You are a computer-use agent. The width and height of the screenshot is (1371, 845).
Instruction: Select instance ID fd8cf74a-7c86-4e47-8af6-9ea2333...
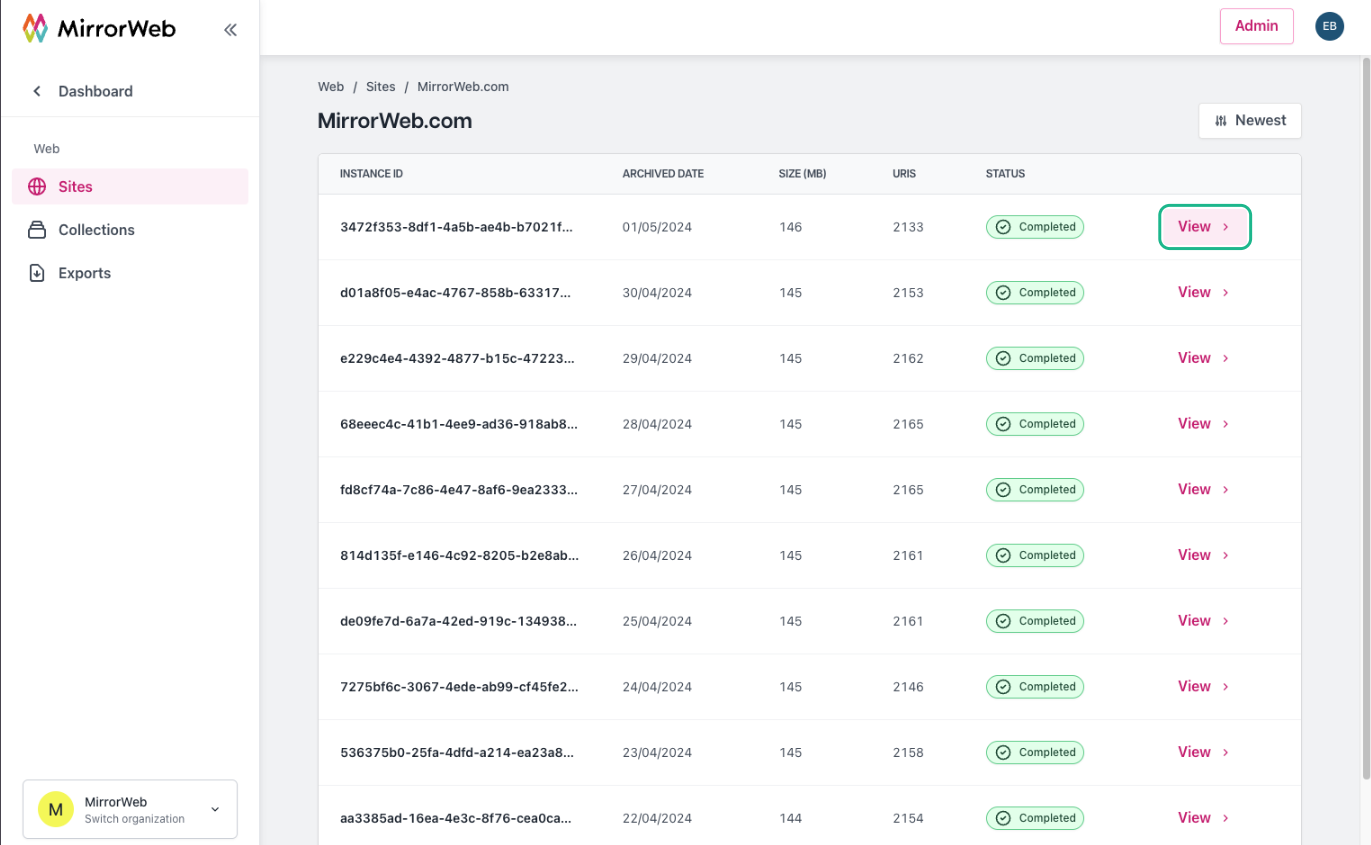459,490
